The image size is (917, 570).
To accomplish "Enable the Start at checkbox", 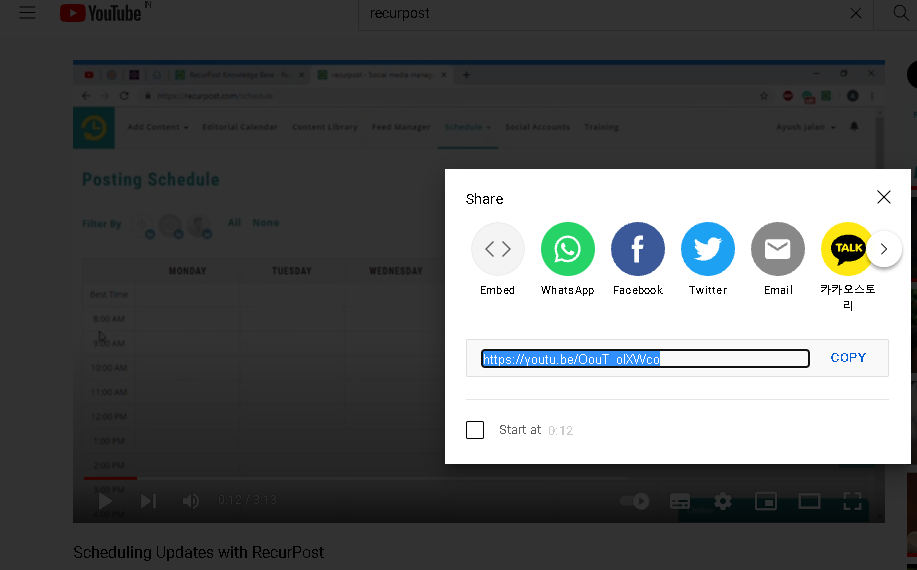I will point(475,430).
